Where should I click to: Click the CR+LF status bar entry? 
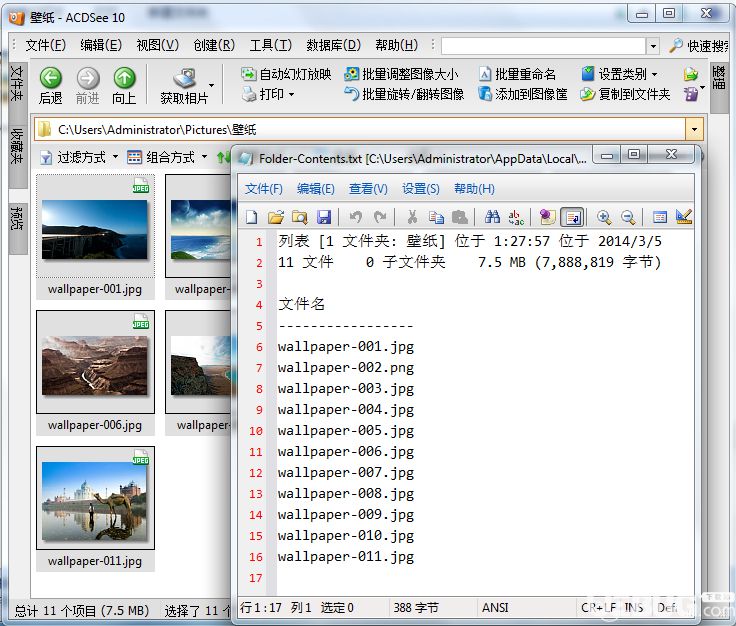point(598,608)
